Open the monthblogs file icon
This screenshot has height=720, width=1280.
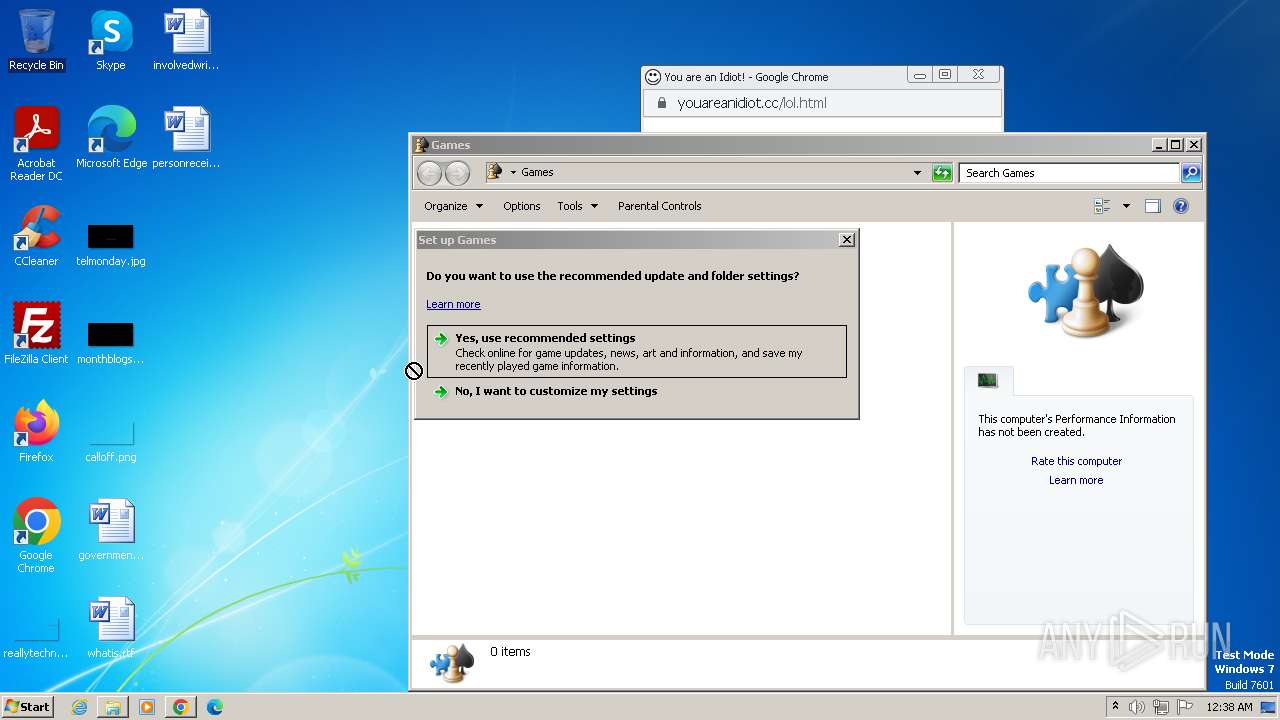(x=110, y=343)
